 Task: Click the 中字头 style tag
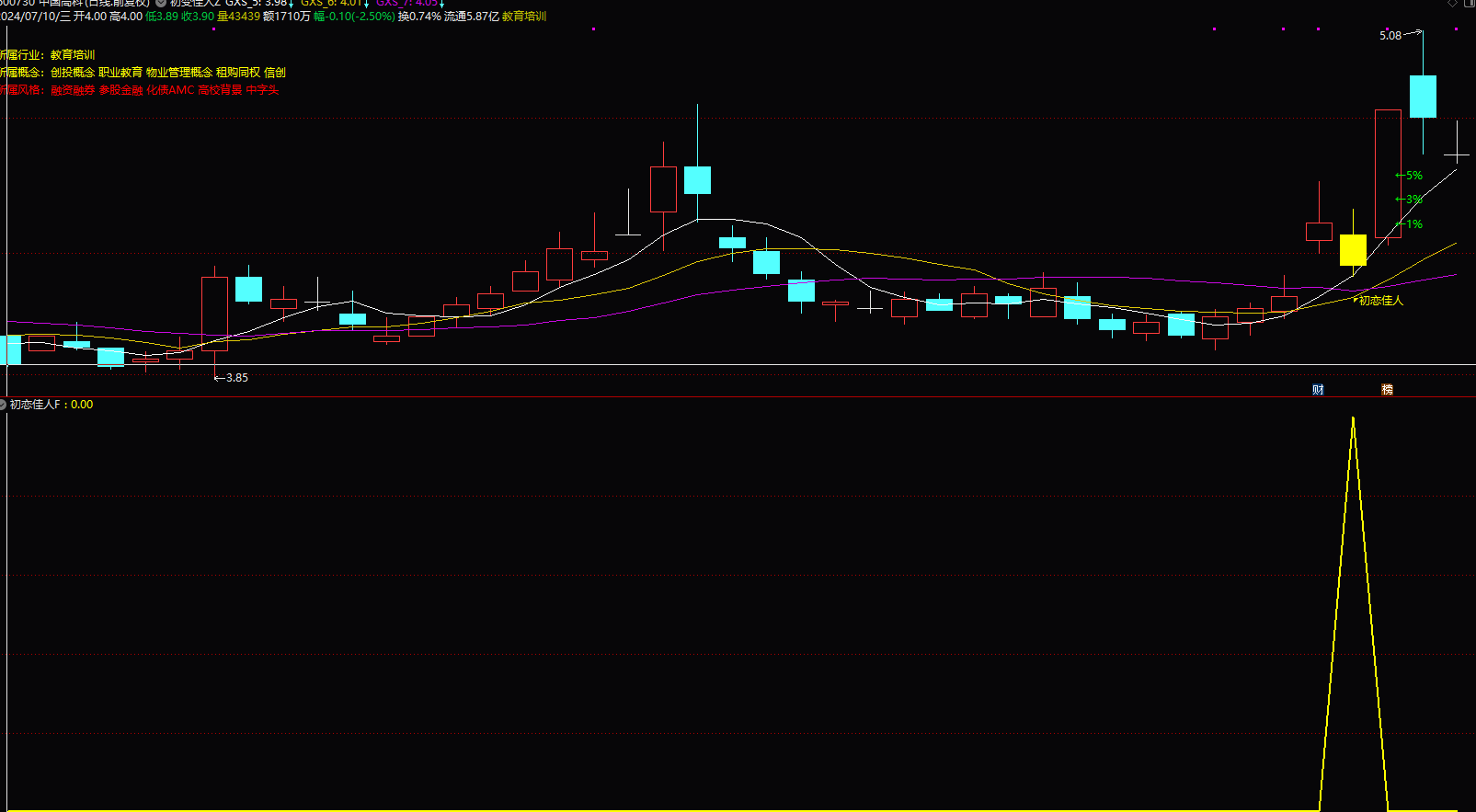pyautogui.click(x=263, y=90)
